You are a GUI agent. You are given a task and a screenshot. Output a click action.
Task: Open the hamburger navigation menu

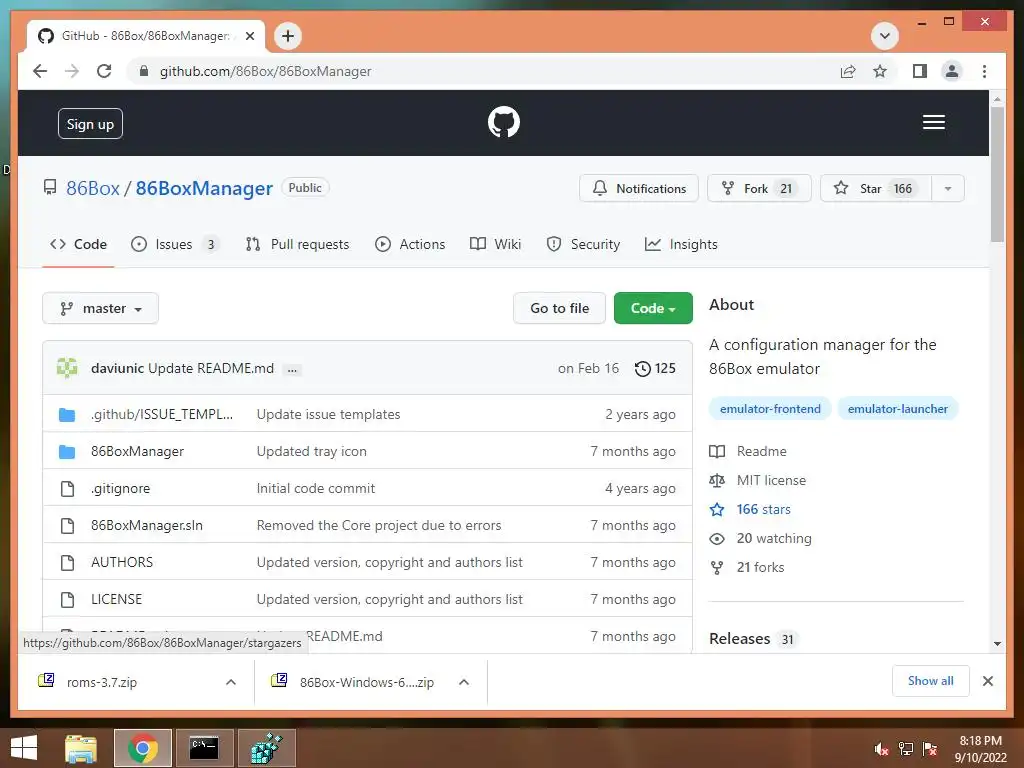point(933,122)
